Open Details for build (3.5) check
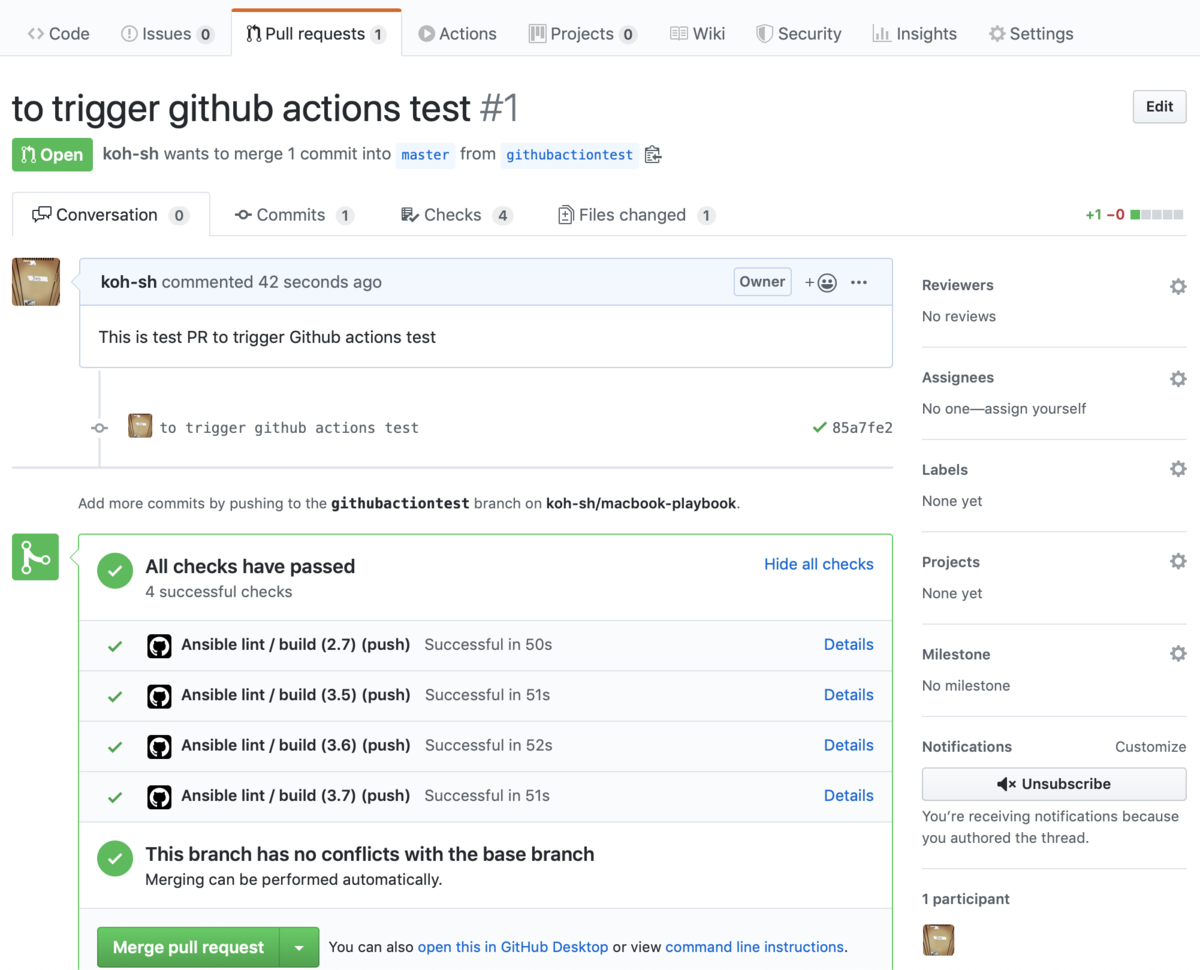The width and height of the screenshot is (1200, 970). coord(849,695)
